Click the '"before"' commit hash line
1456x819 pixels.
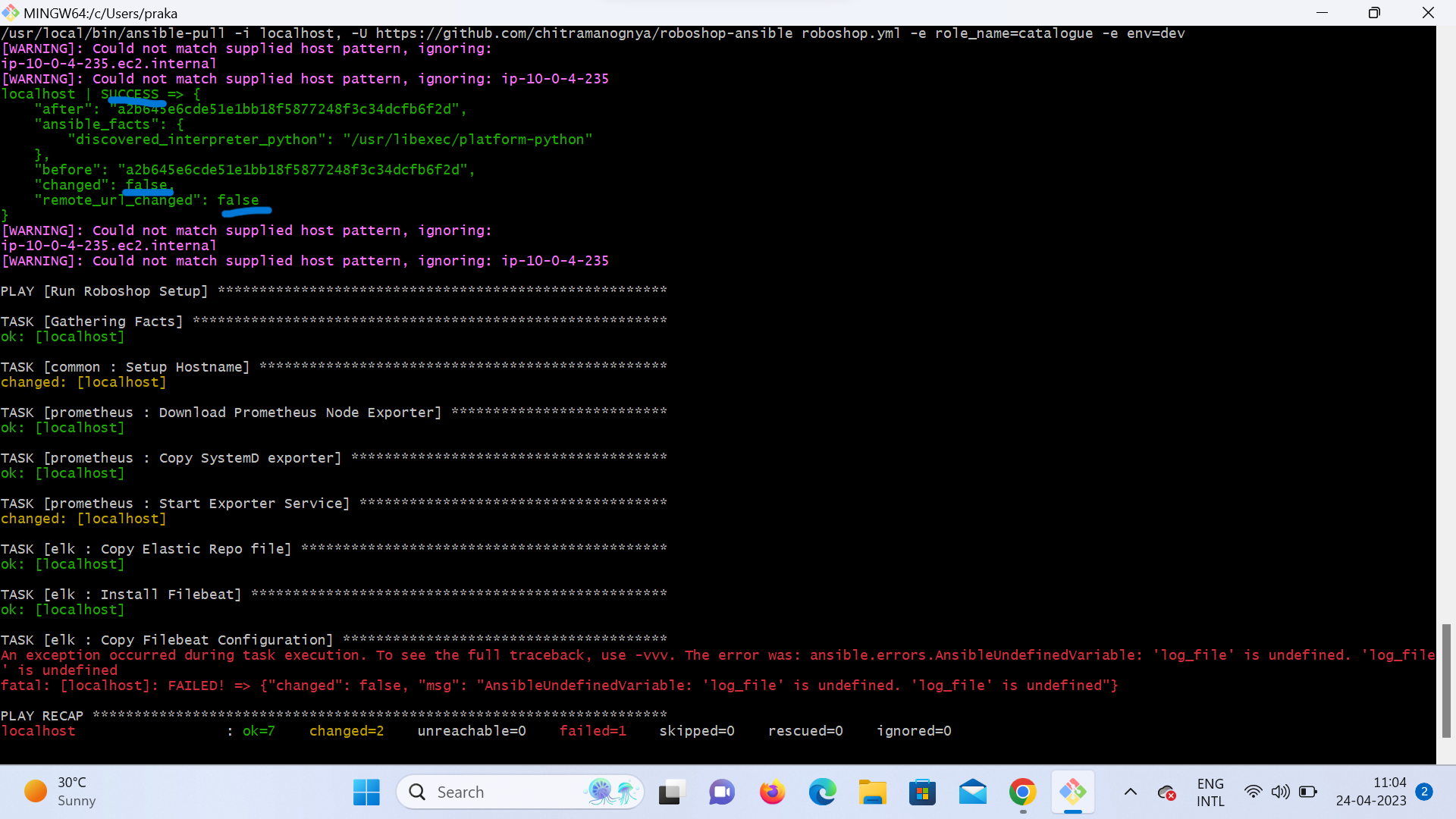pos(255,170)
